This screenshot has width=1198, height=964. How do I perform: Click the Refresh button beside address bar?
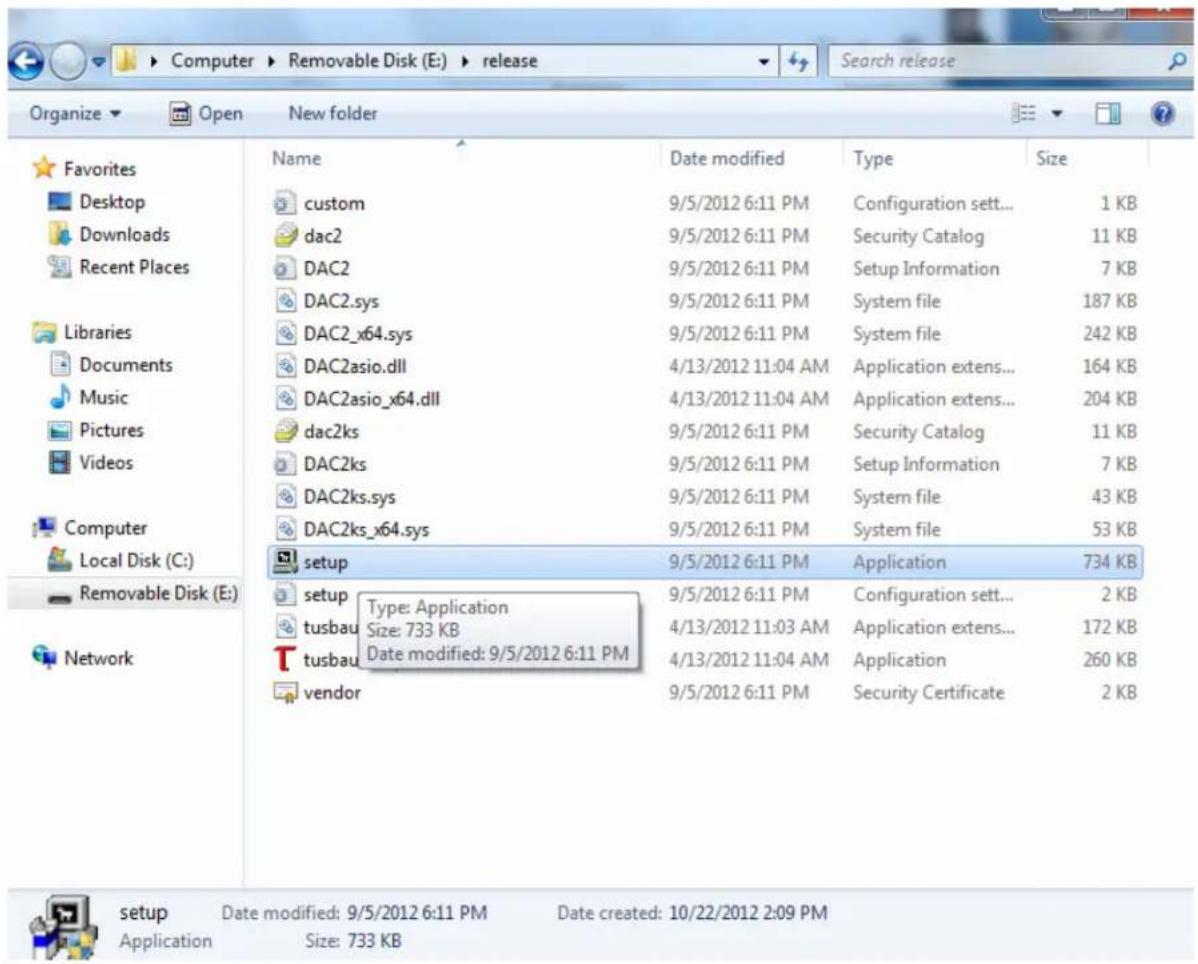pyautogui.click(x=798, y=62)
